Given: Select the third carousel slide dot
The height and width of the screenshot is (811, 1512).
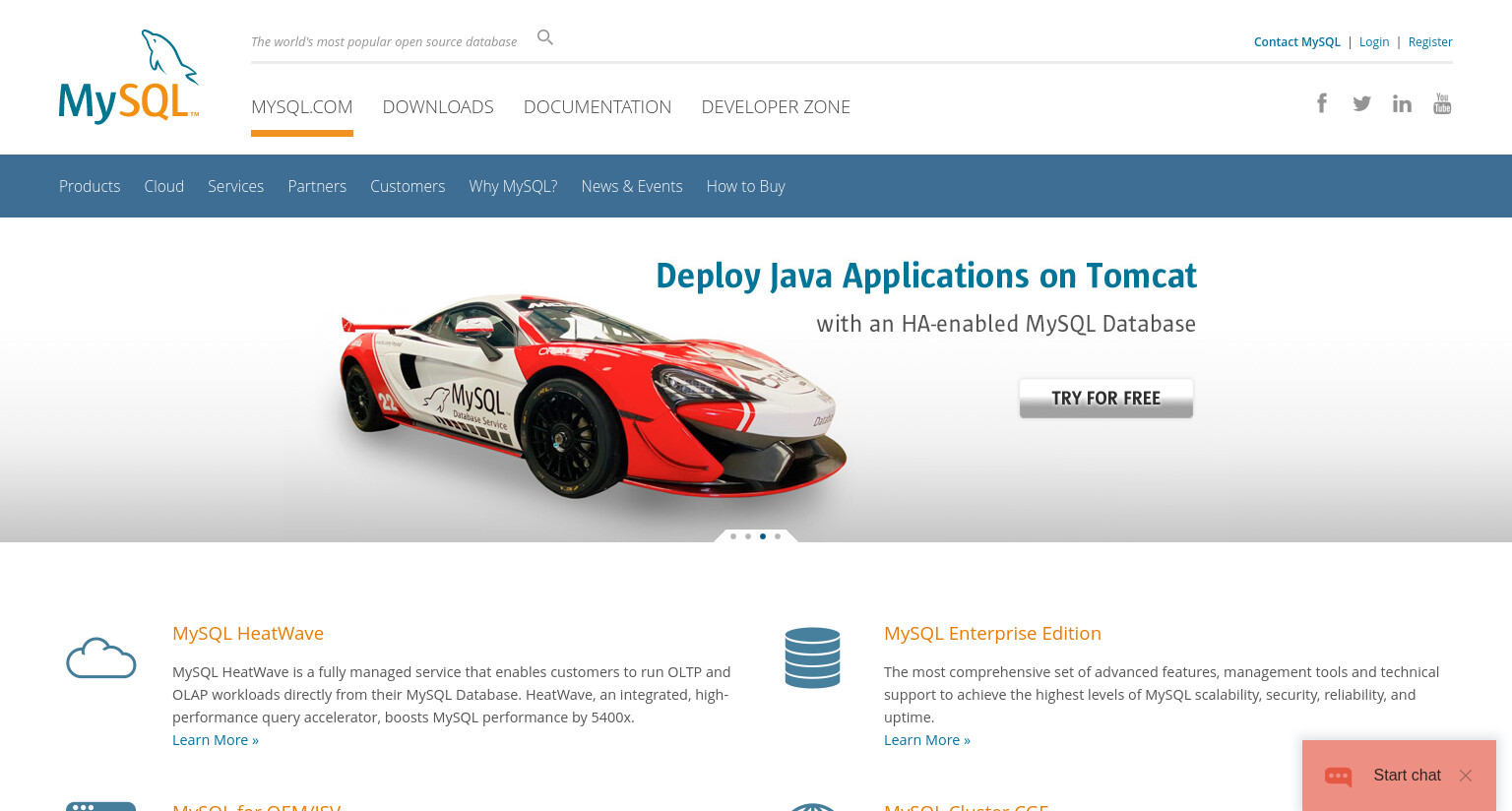Looking at the screenshot, I should click(763, 536).
